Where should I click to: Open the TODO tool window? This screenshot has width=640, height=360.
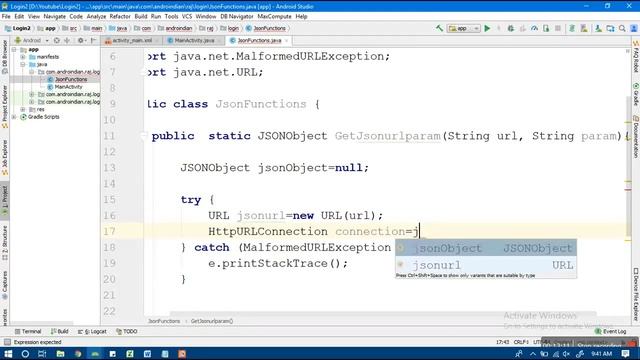pyautogui.click(x=127, y=331)
